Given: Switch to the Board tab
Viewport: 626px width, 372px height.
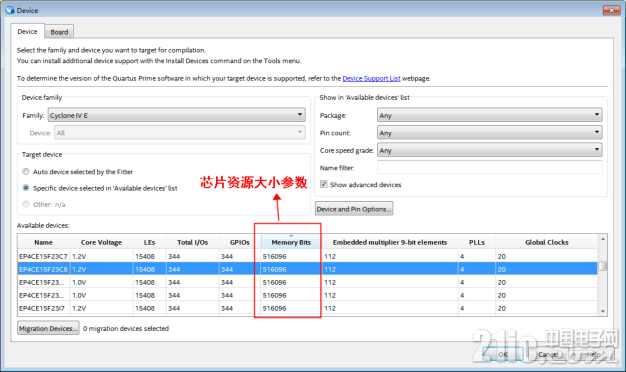Looking at the screenshot, I should click(x=59, y=32).
